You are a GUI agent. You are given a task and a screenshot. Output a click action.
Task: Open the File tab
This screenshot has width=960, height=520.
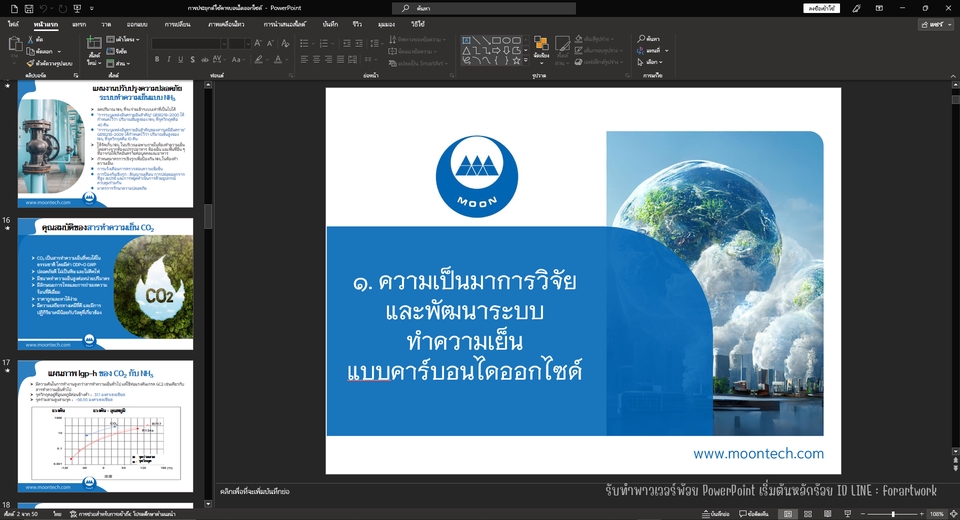[13, 24]
